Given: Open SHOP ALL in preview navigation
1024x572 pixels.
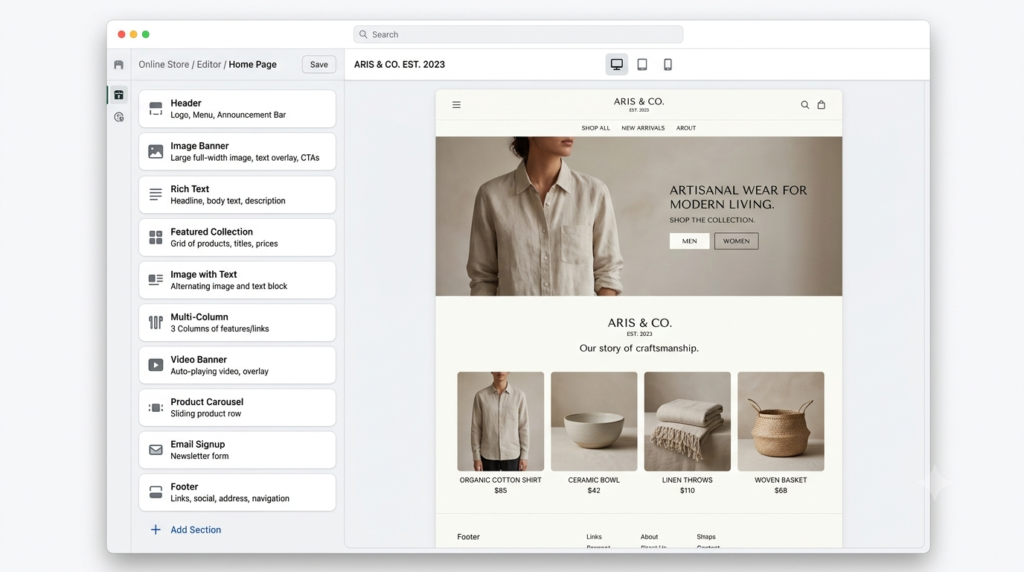Looking at the screenshot, I should [596, 128].
